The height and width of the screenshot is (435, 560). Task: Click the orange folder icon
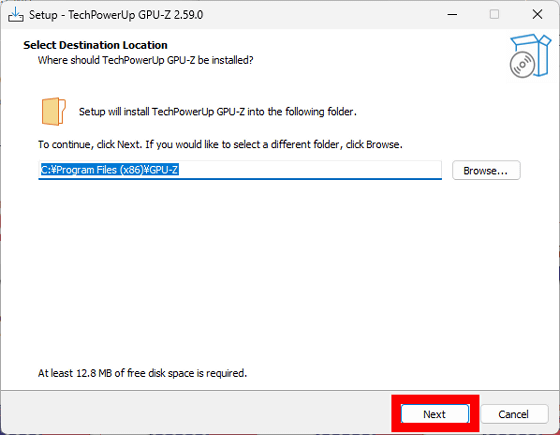pos(54,111)
